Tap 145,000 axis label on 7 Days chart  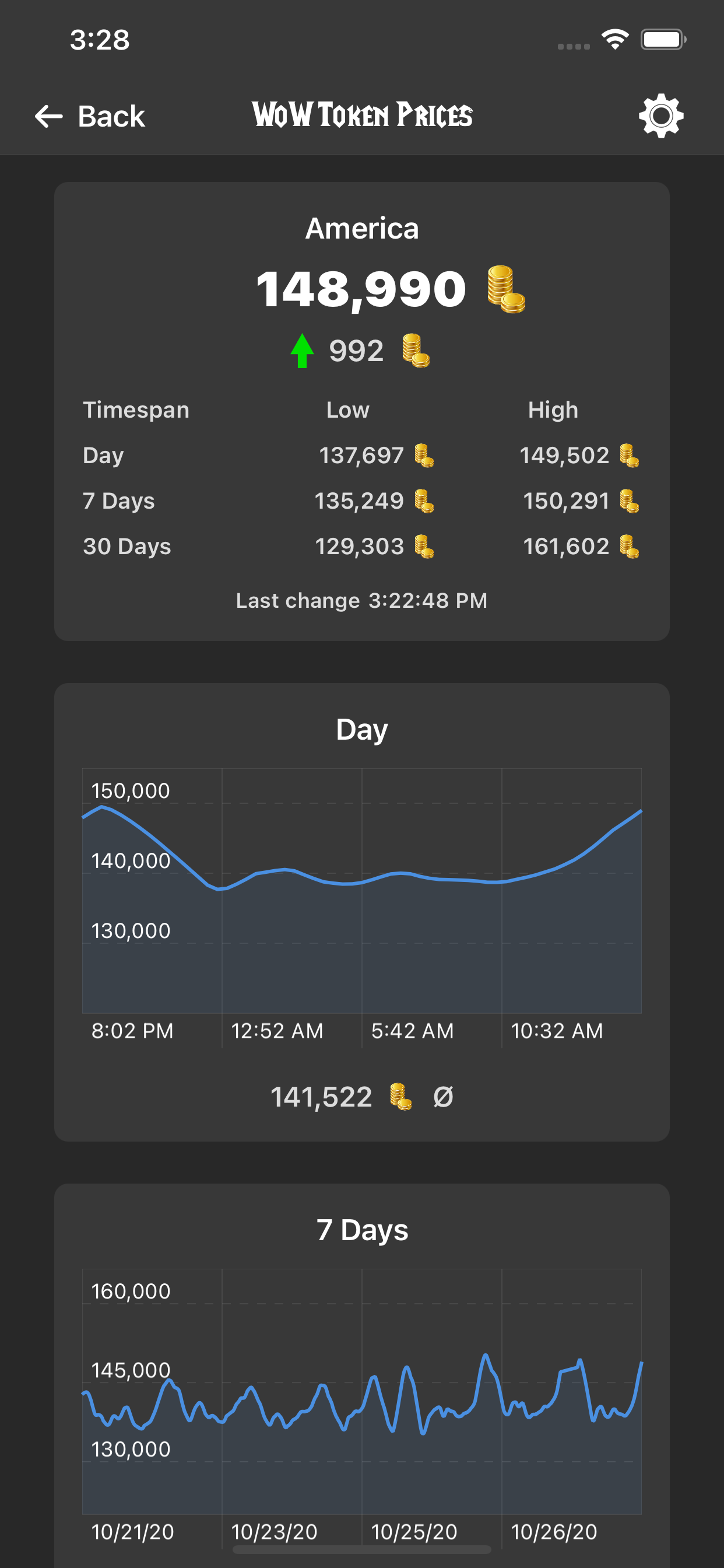[131, 1370]
